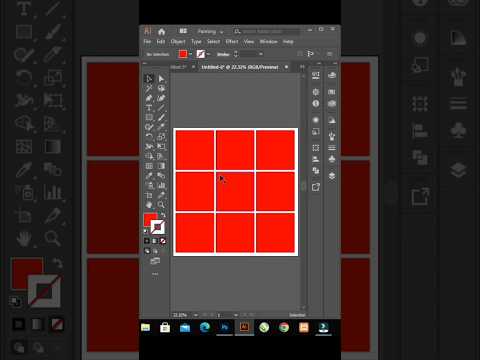This screenshot has width=480, height=360.
Task: Enable Draw Behind mode
Action: point(155,251)
